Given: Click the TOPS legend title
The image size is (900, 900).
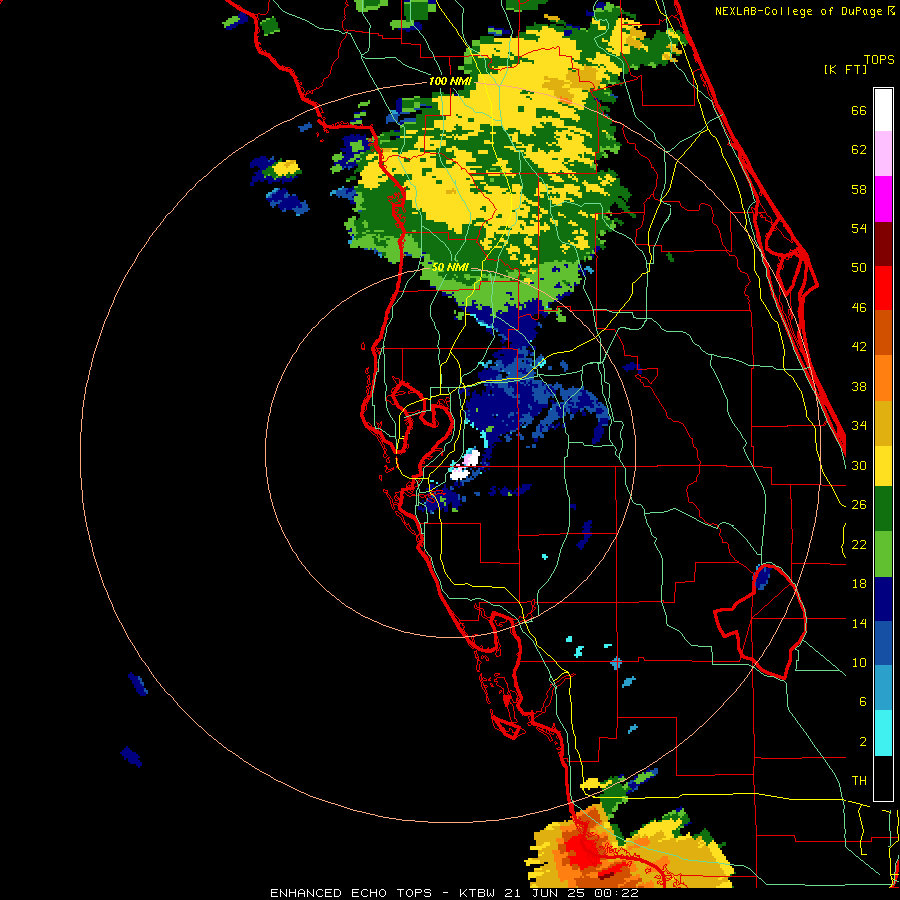Looking at the screenshot, I should pos(879,59).
